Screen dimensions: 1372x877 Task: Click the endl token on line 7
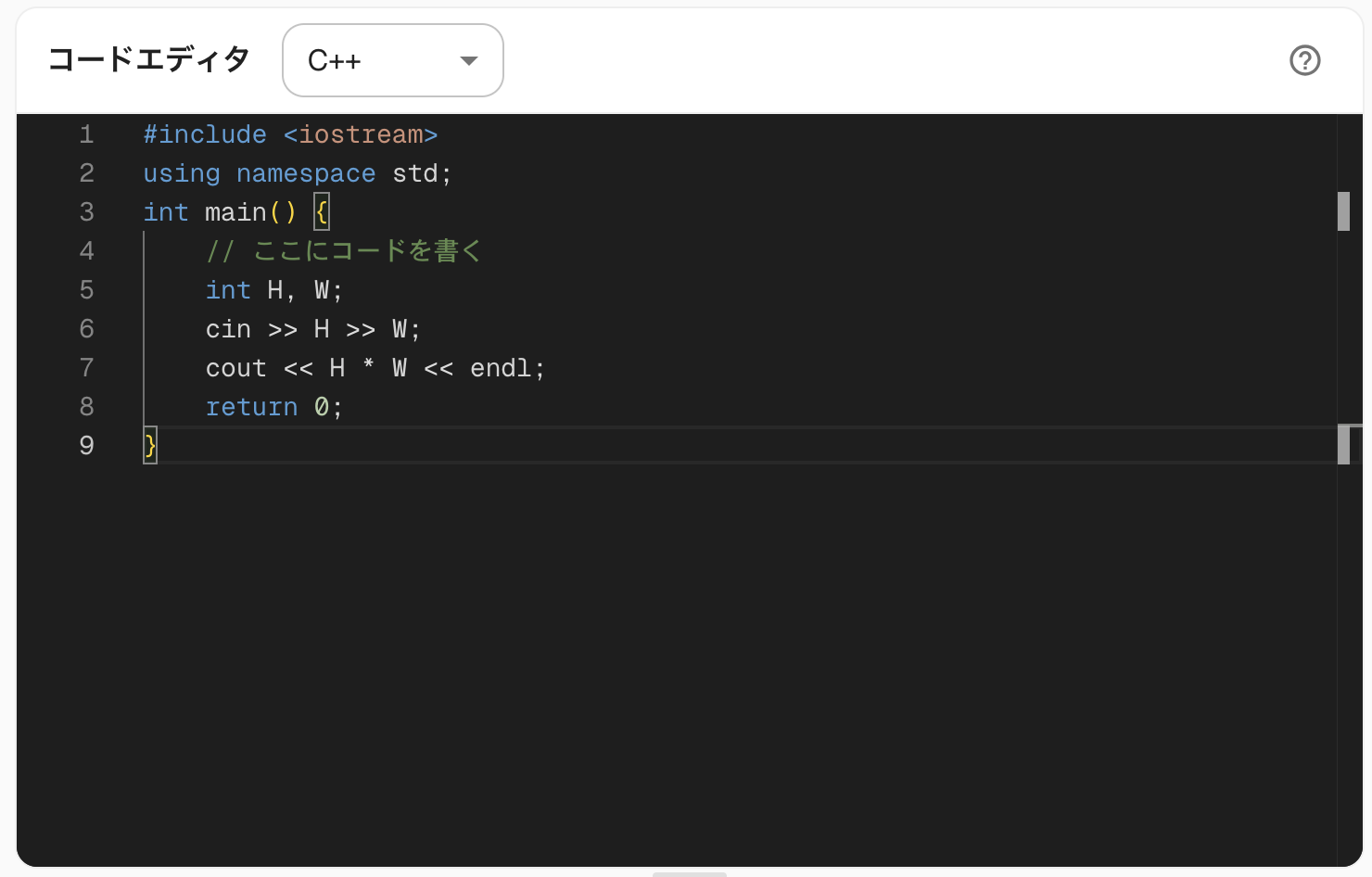[501, 369]
